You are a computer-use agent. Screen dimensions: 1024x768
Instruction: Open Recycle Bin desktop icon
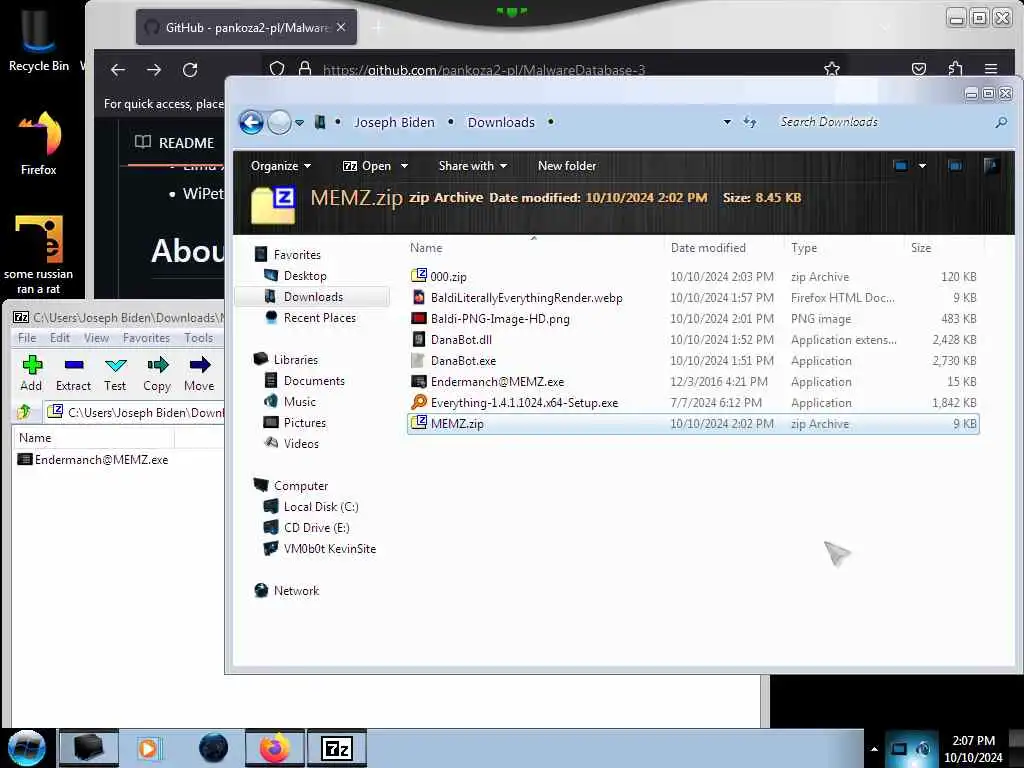pos(39,42)
